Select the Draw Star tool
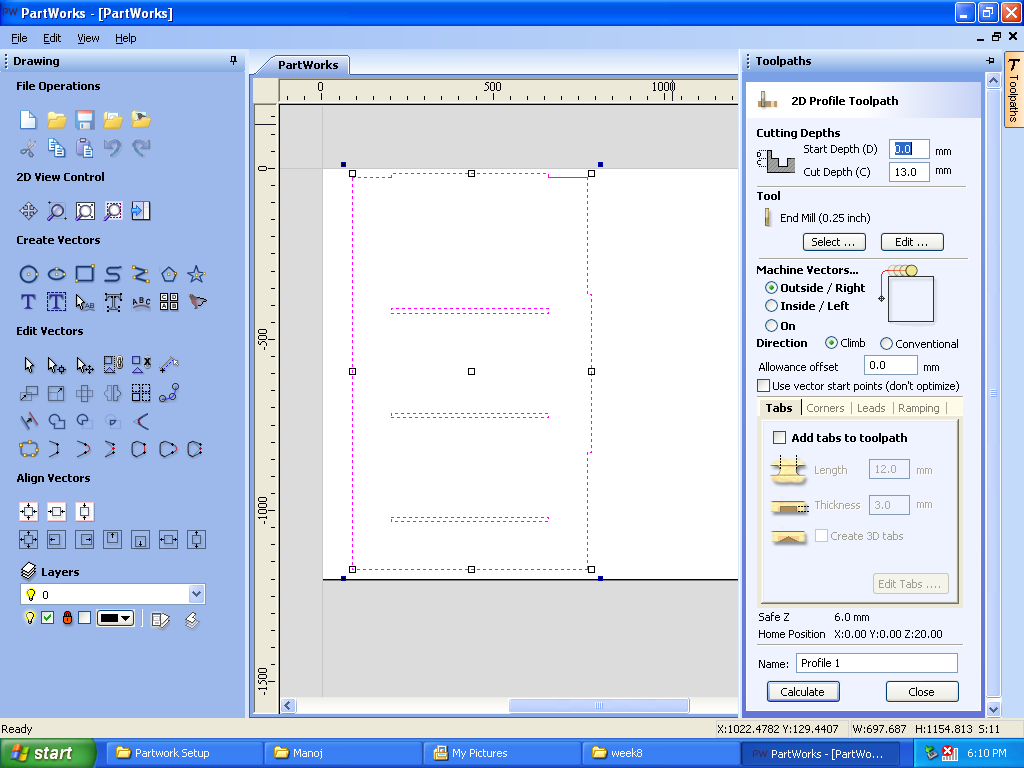Screen dimensions: 1024x768 pyautogui.click(x=197, y=274)
